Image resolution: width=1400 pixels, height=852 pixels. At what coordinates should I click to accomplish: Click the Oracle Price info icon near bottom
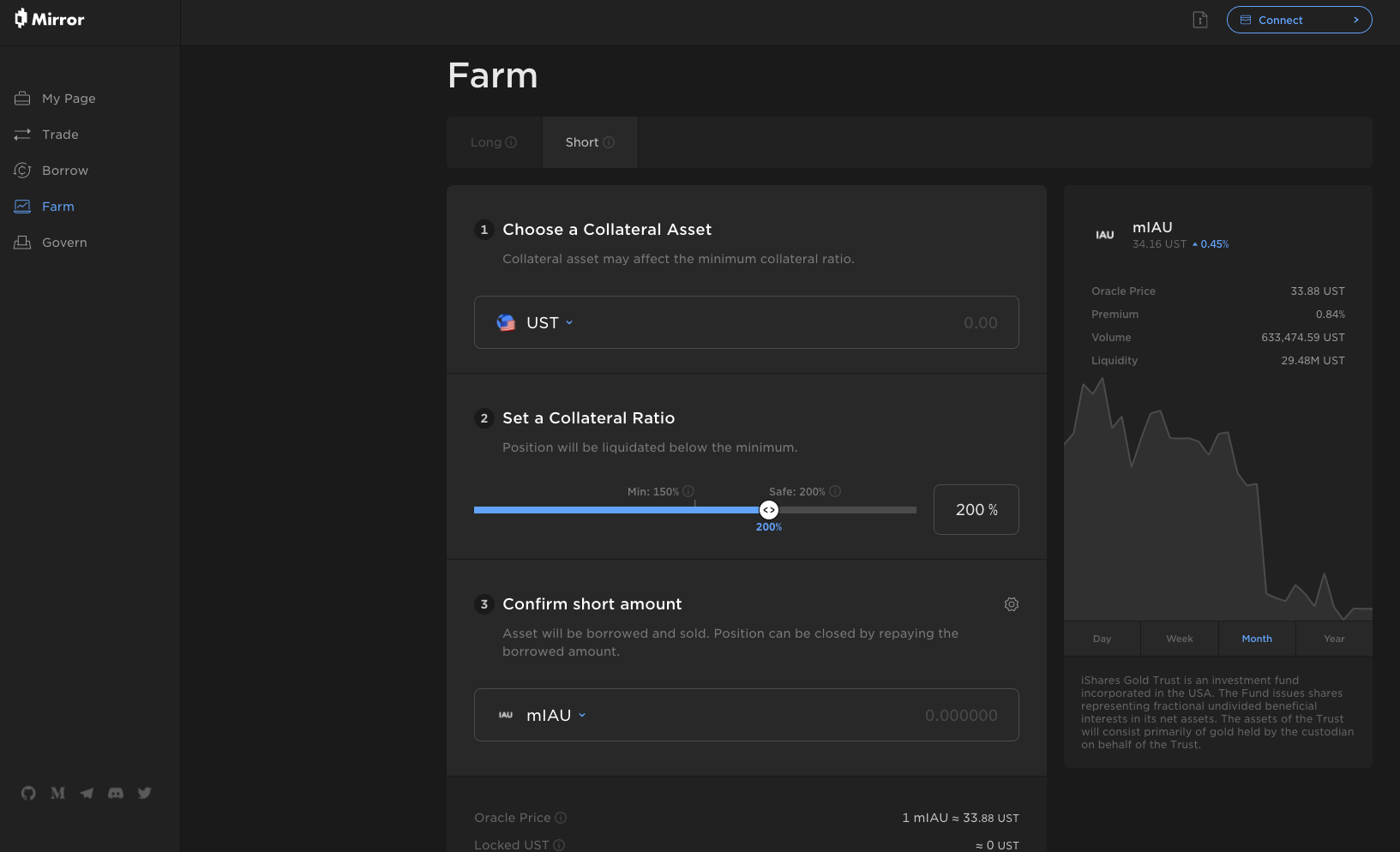[x=561, y=818]
